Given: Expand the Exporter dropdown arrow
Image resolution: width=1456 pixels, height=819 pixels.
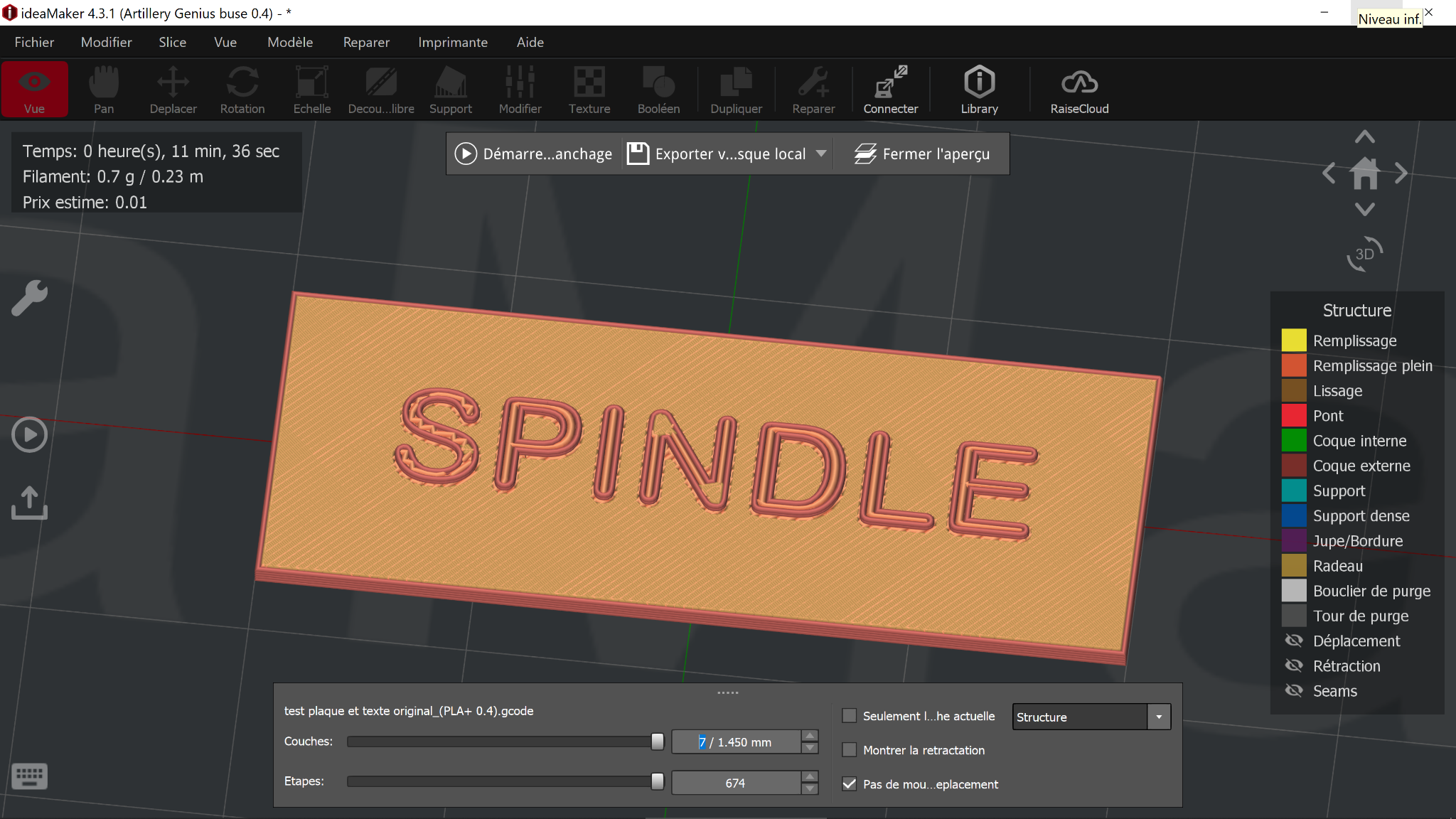Looking at the screenshot, I should coord(821,154).
